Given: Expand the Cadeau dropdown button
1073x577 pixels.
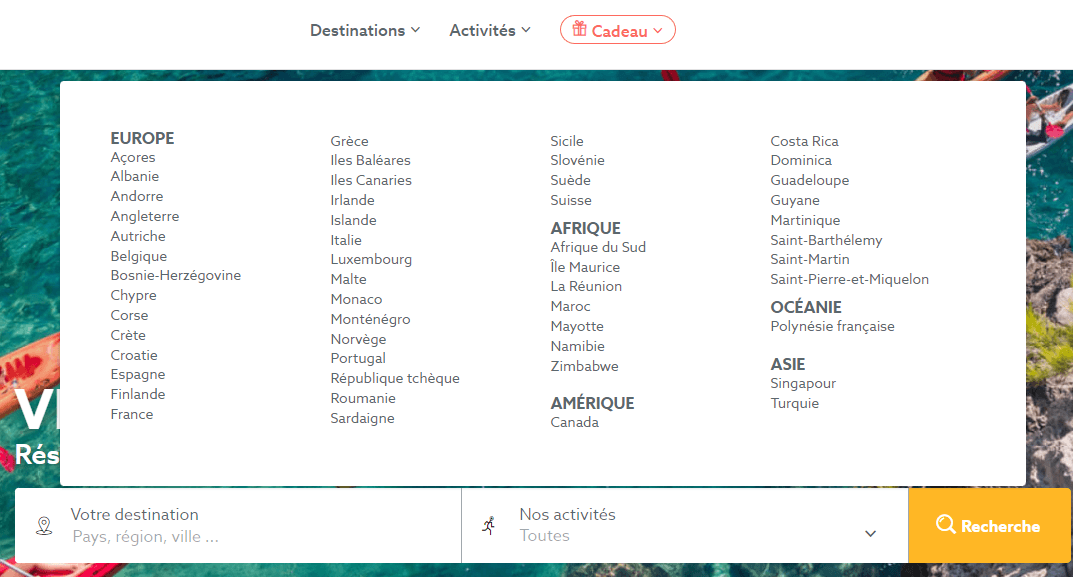Looking at the screenshot, I should coord(618,30).
